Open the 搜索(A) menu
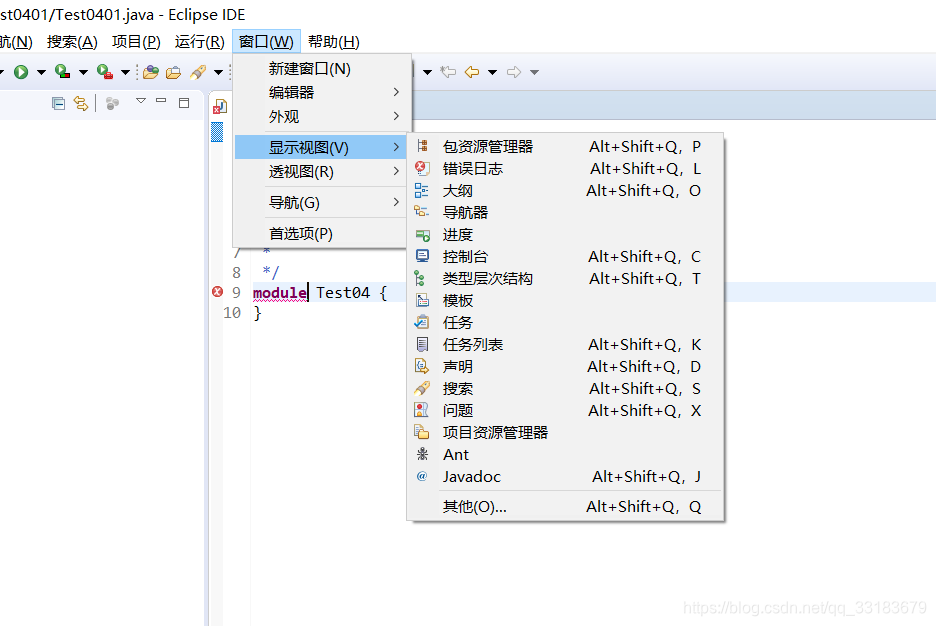Image resolution: width=936 pixels, height=626 pixels. coord(72,42)
